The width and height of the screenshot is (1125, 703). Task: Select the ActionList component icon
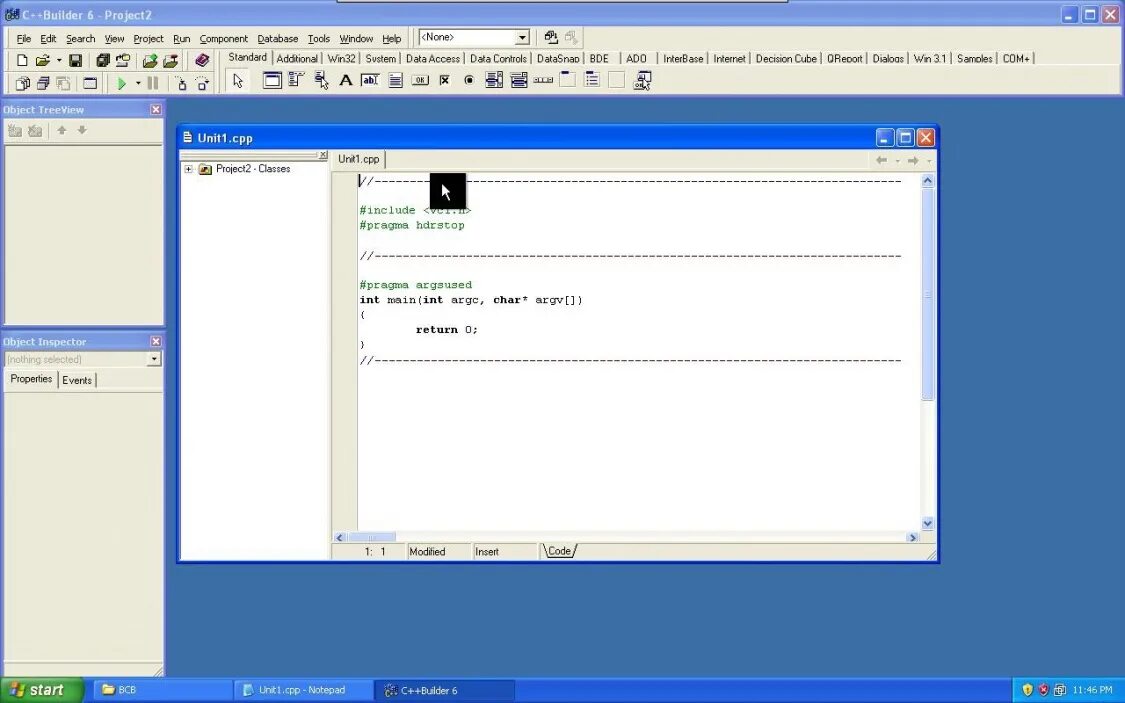[x=642, y=80]
